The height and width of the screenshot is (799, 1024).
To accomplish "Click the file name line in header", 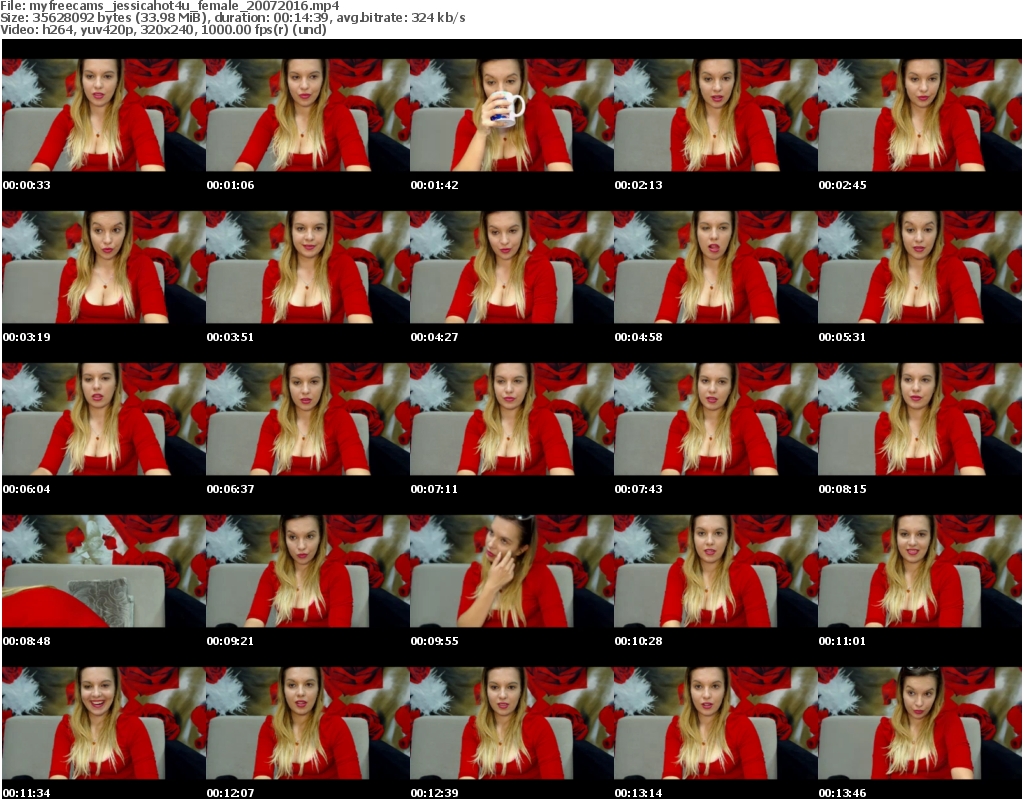I will pos(170,6).
